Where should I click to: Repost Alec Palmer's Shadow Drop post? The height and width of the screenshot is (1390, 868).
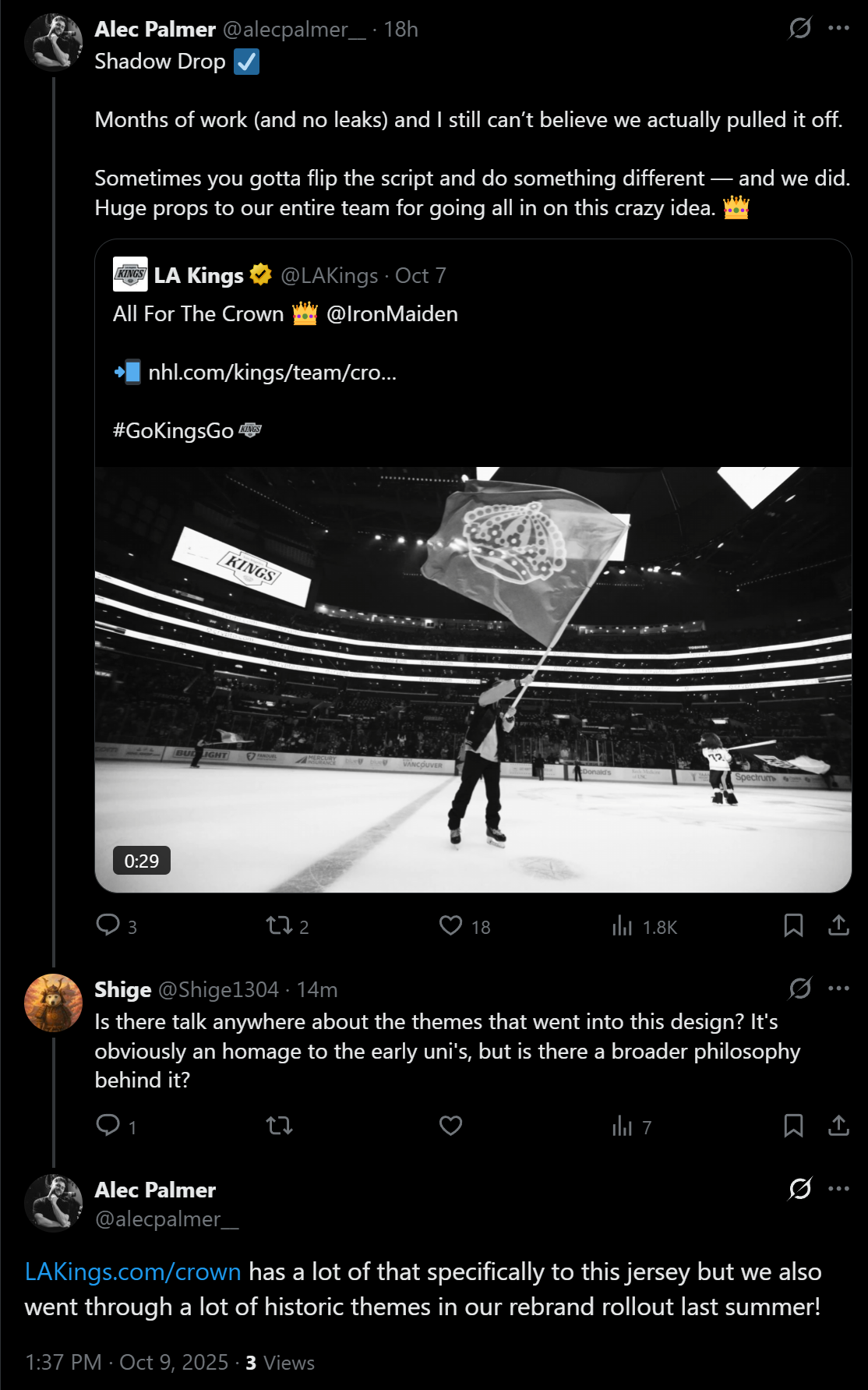click(x=279, y=925)
